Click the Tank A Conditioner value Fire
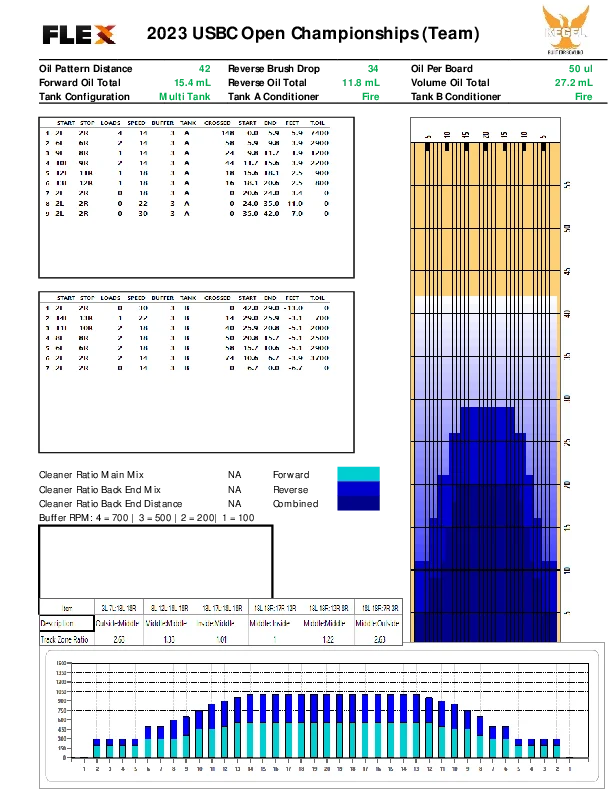 (x=371, y=96)
